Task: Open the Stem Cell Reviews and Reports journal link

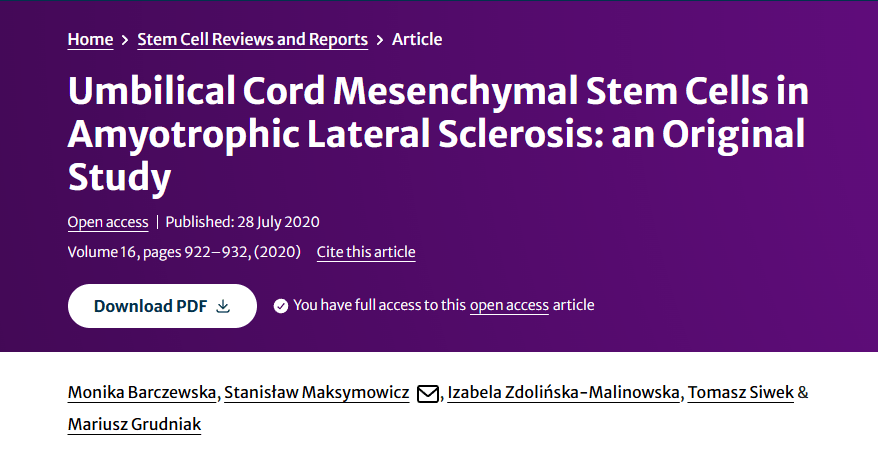Action: tap(252, 40)
